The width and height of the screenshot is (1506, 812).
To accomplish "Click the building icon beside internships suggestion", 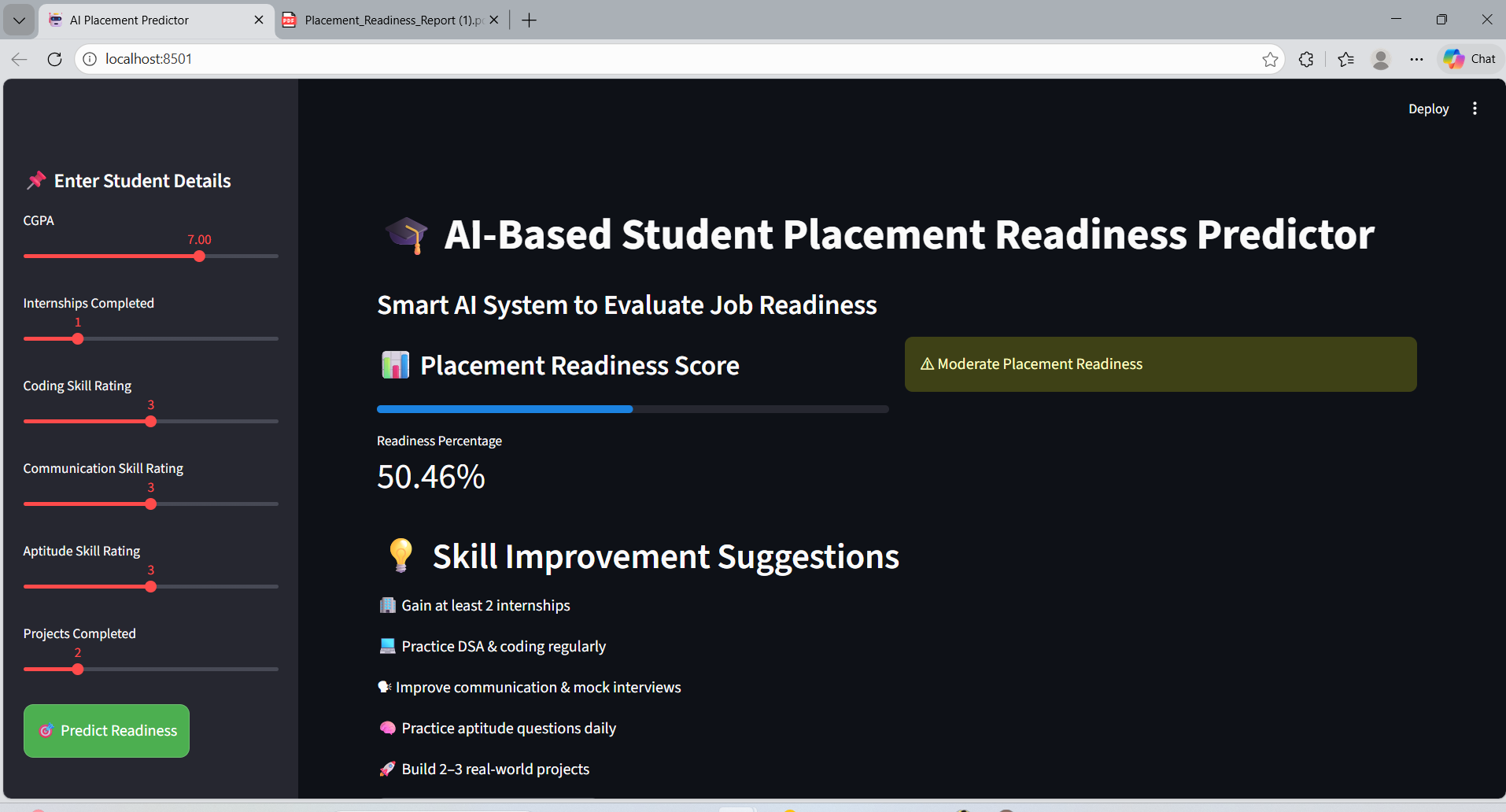I will coord(387,605).
